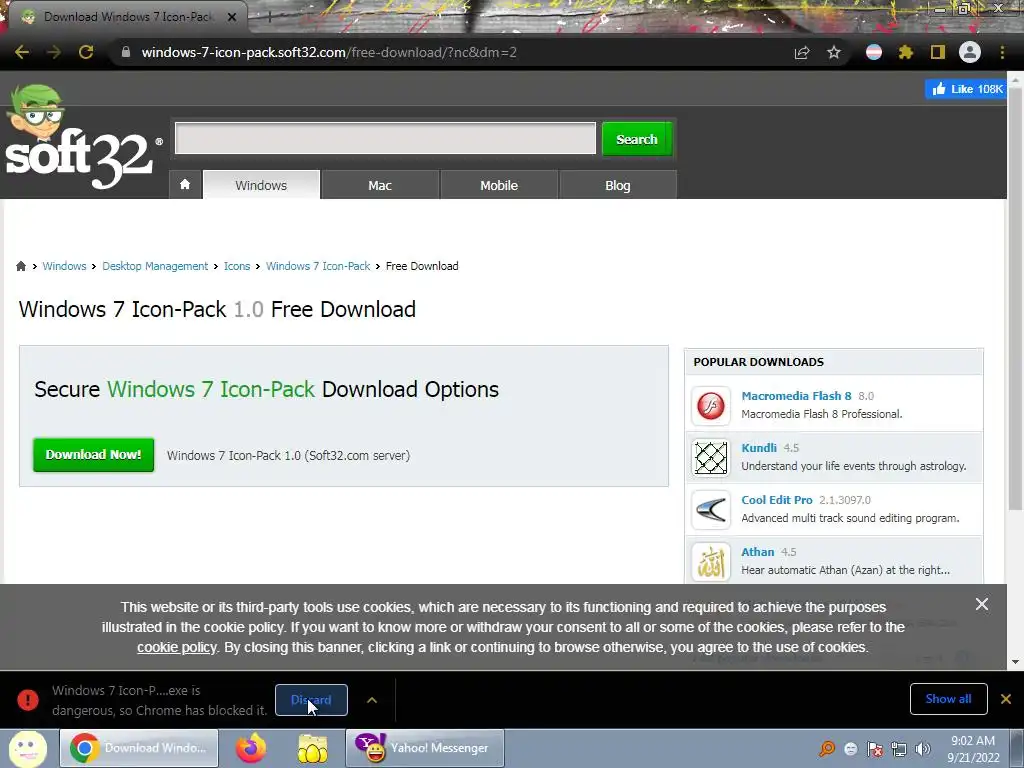The height and width of the screenshot is (768, 1024).
Task: Select the Mac tab
Action: [x=379, y=185]
